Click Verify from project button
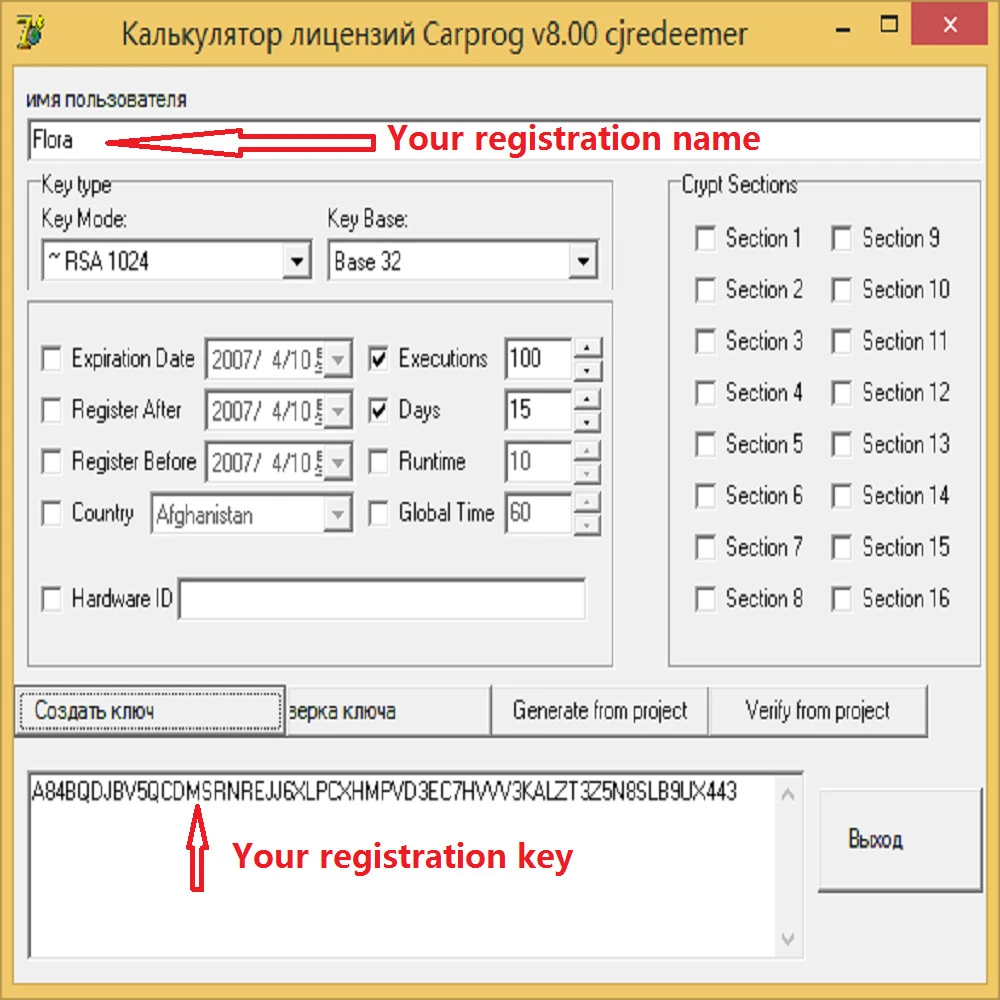 click(x=818, y=710)
